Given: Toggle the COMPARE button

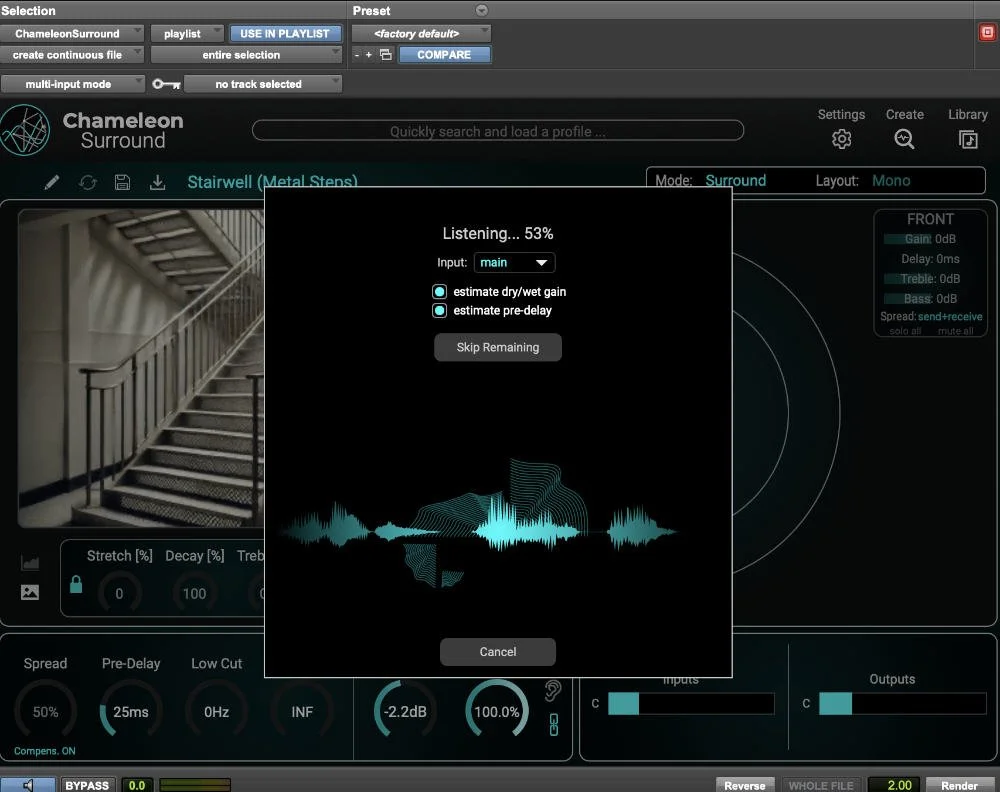Looking at the screenshot, I should [445, 55].
